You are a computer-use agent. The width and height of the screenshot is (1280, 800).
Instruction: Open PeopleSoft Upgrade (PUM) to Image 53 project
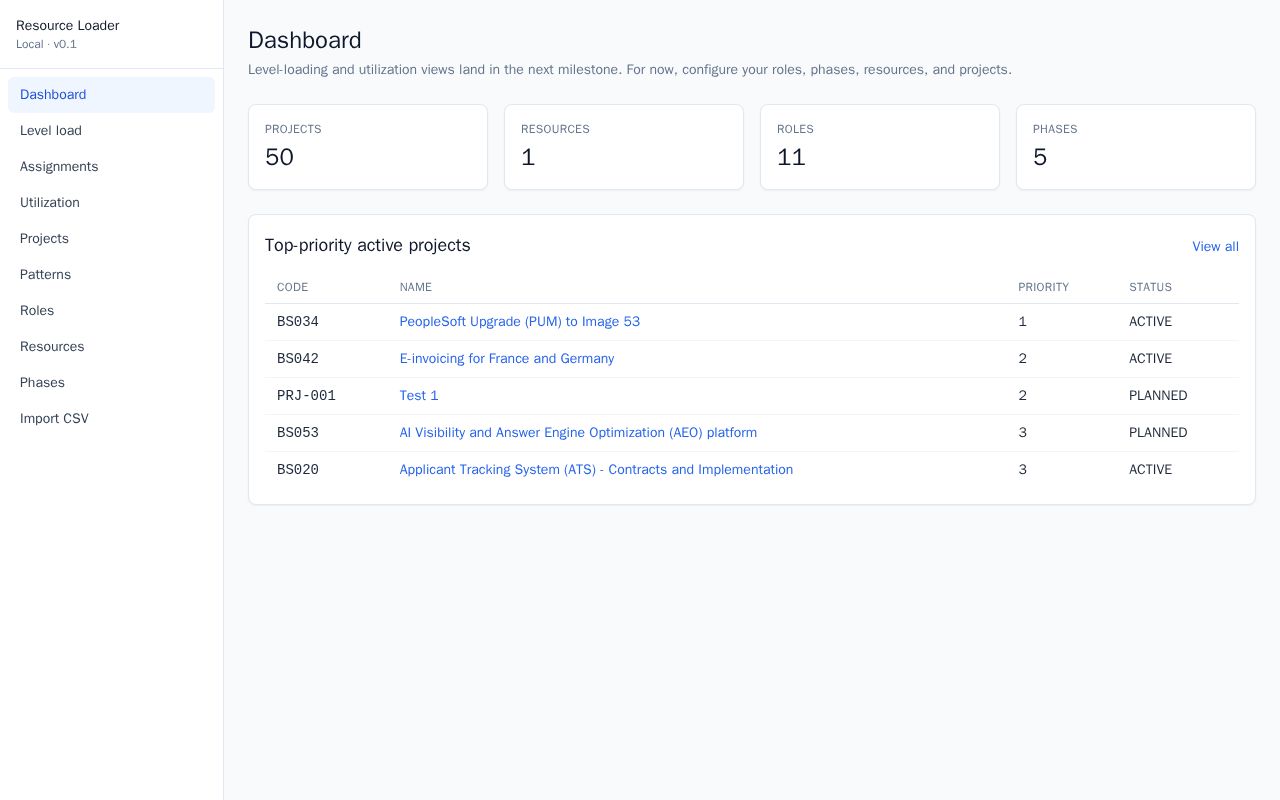(520, 322)
